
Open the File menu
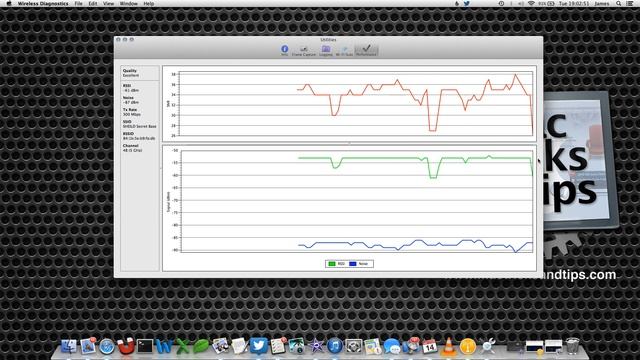pyautogui.click(x=78, y=3)
